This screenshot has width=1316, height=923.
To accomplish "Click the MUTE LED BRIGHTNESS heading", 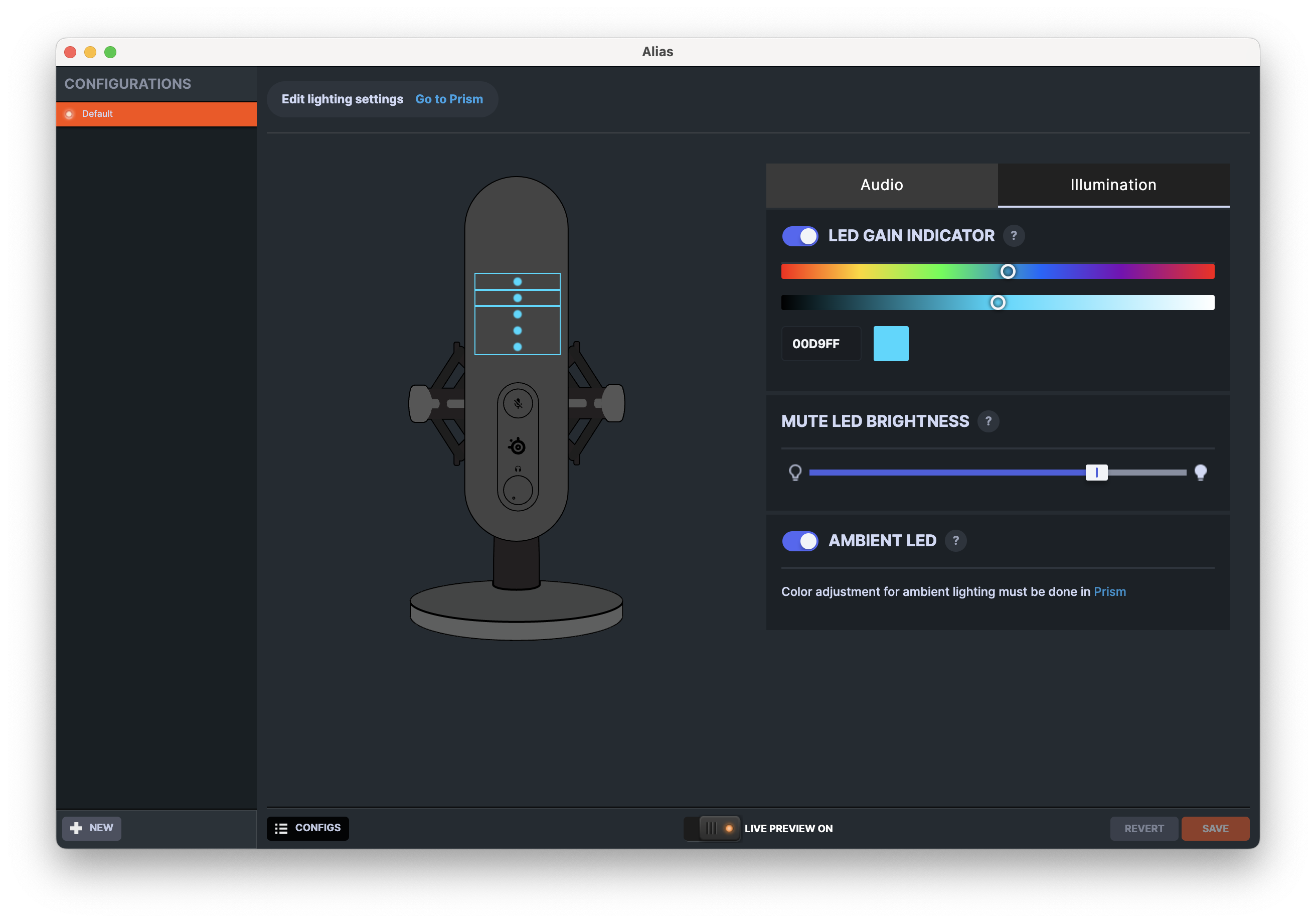I will pos(875,421).
